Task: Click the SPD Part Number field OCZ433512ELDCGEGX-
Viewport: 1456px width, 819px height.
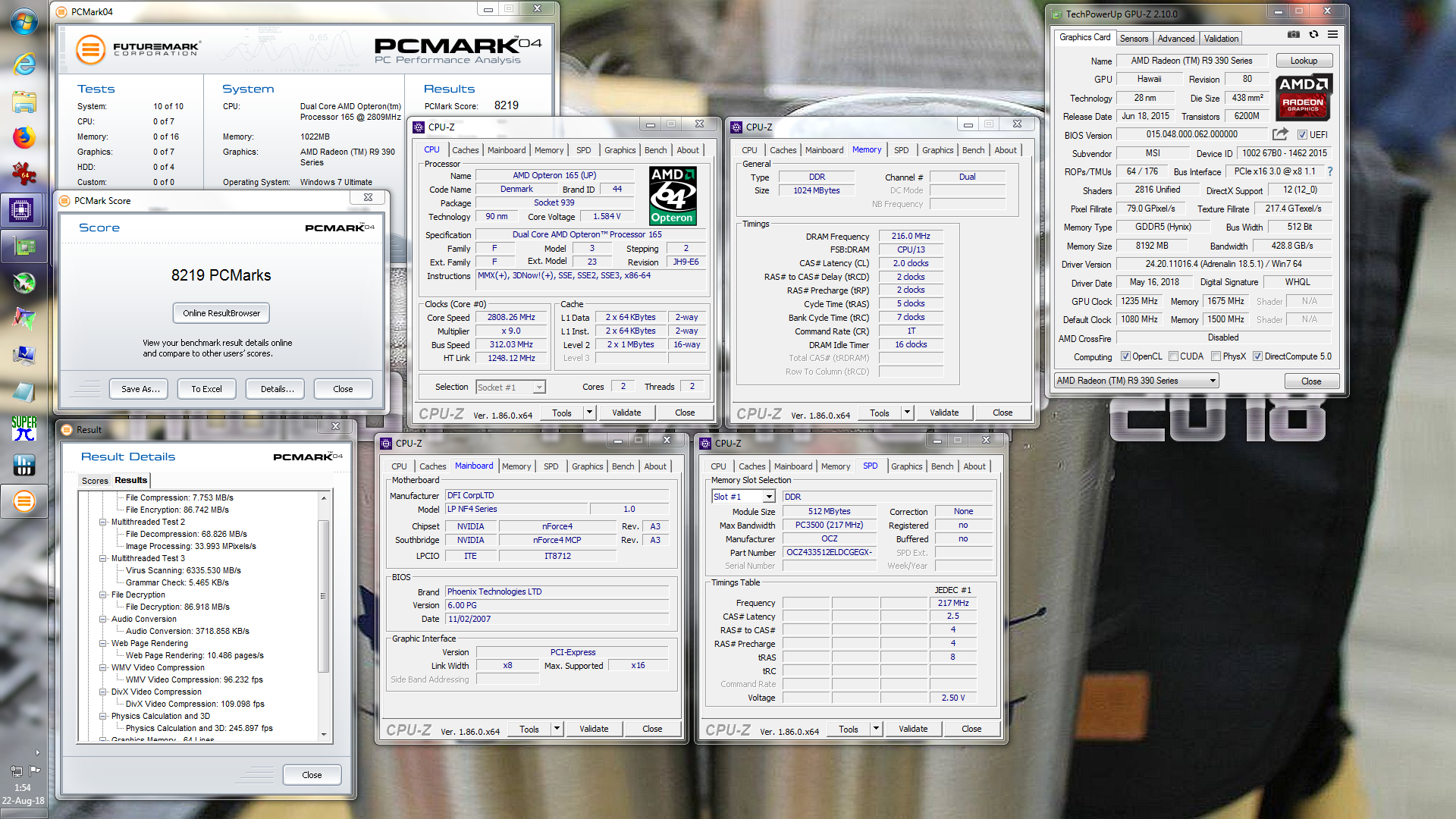Action: point(829,552)
